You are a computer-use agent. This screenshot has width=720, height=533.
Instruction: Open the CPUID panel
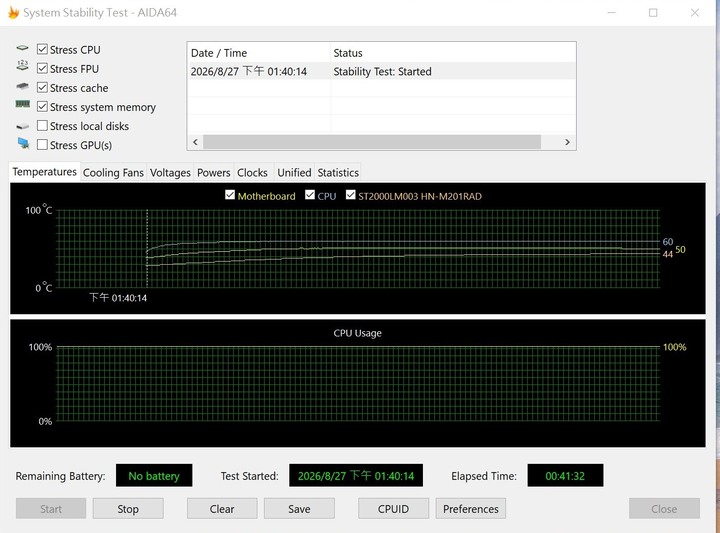(393, 509)
